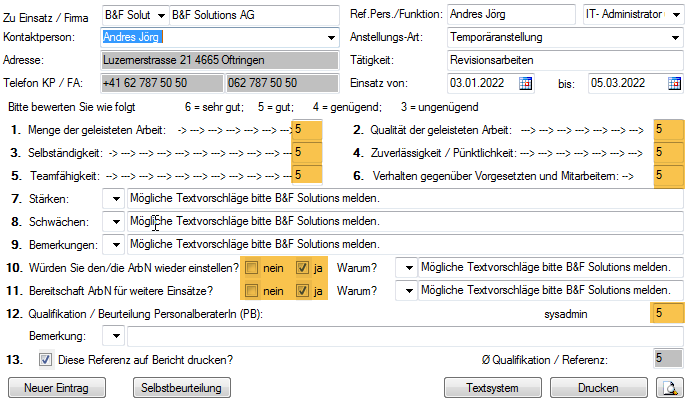Open the Anstellungs-Art dropdown
The image size is (691, 403).
(676, 37)
